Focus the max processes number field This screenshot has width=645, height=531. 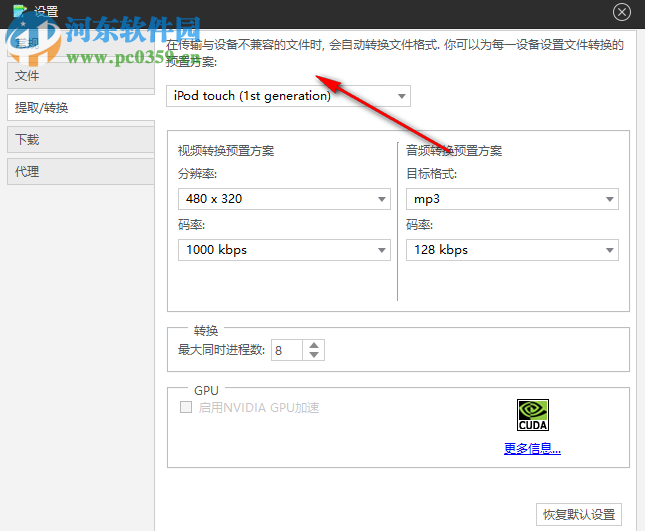tap(287, 350)
